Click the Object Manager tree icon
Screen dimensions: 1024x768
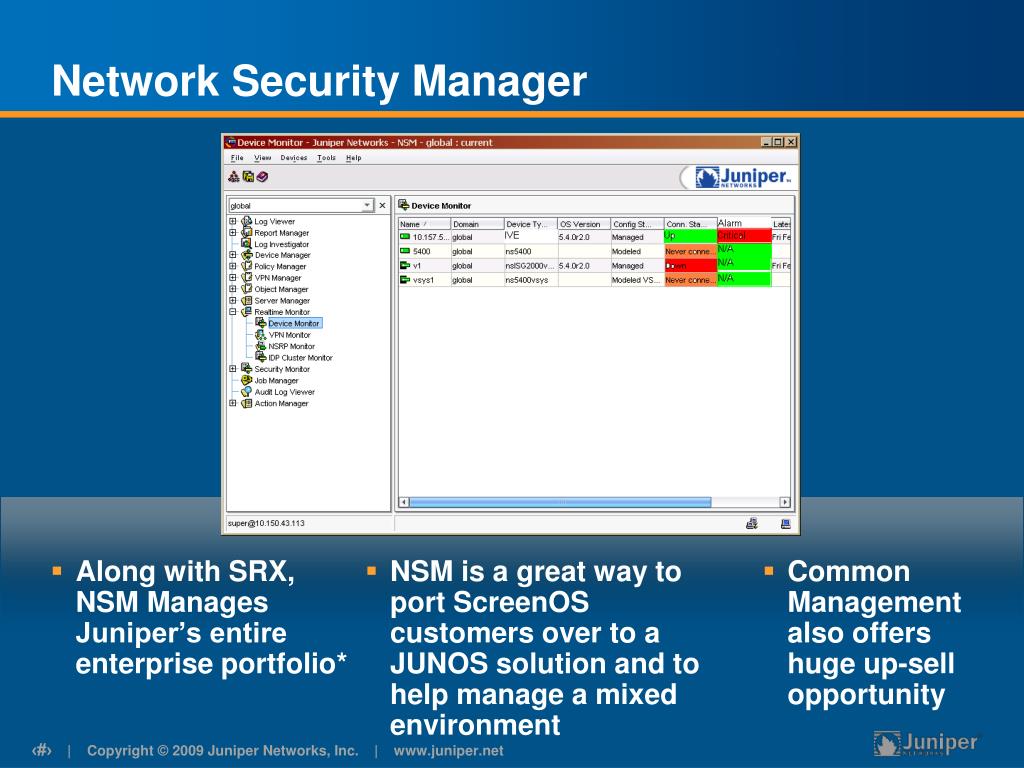point(246,289)
